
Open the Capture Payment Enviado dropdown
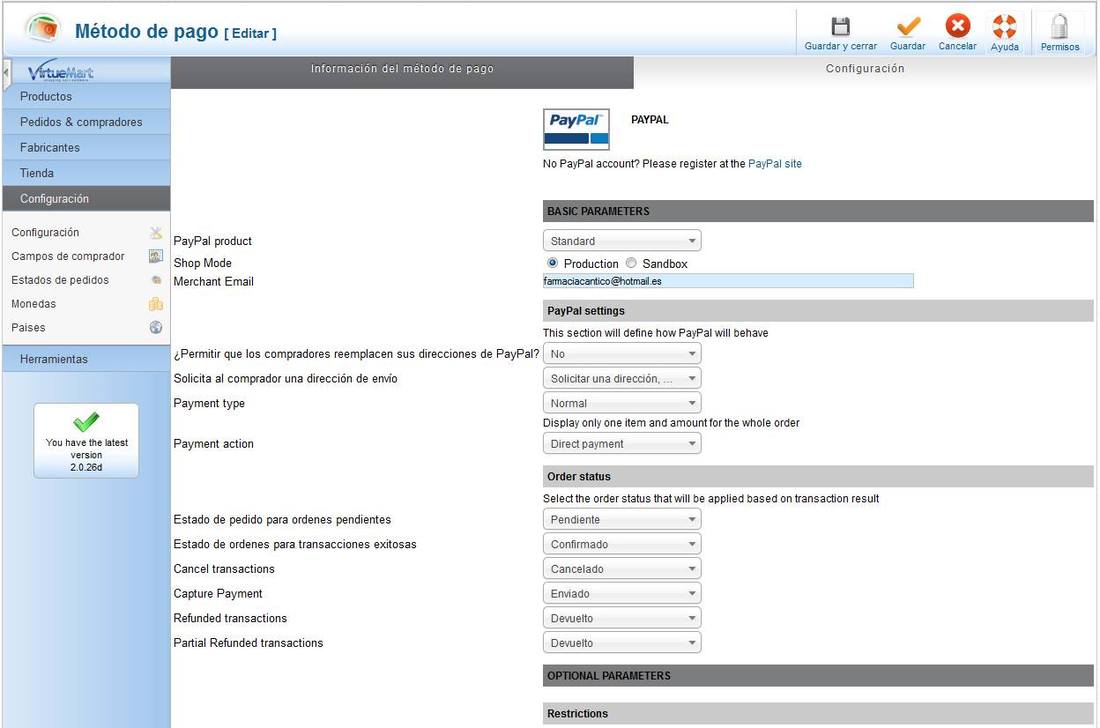(622, 593)
